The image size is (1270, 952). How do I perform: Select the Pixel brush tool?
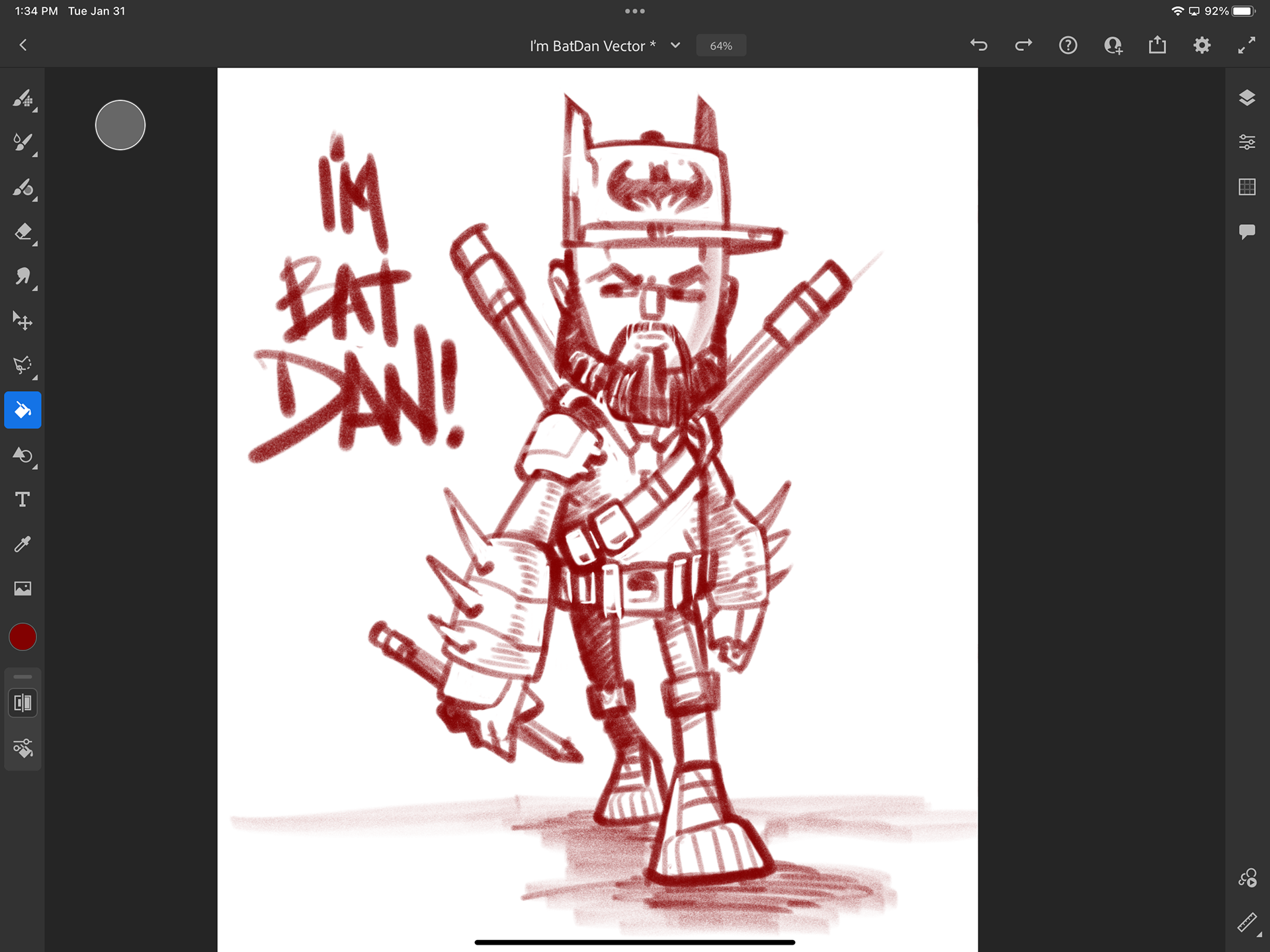point(22,99)
